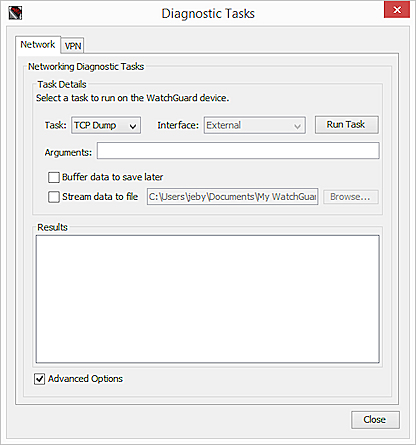This screenshot has width=416, height=445.
Task: Click the Browse... button
Action: click(350, 197)
